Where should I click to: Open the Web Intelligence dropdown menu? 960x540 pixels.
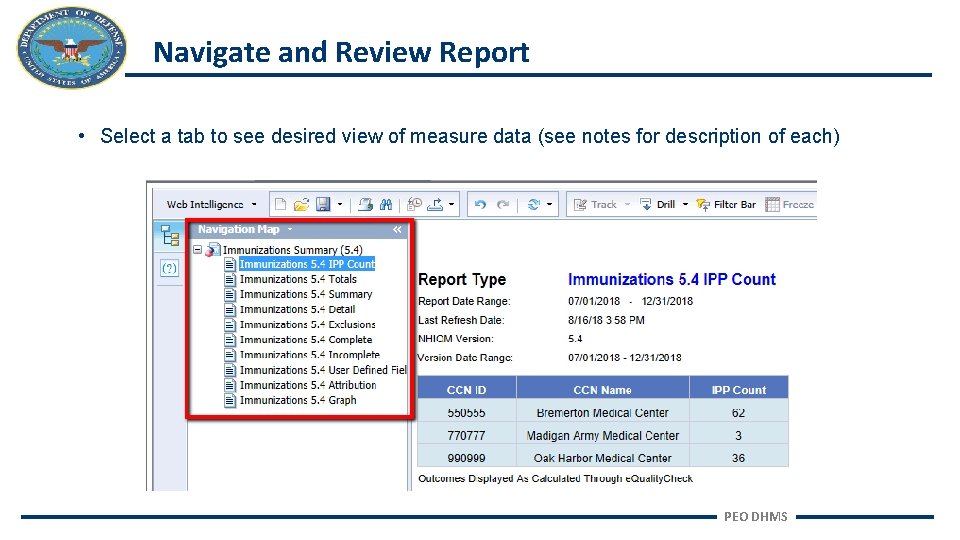(211, 204)
